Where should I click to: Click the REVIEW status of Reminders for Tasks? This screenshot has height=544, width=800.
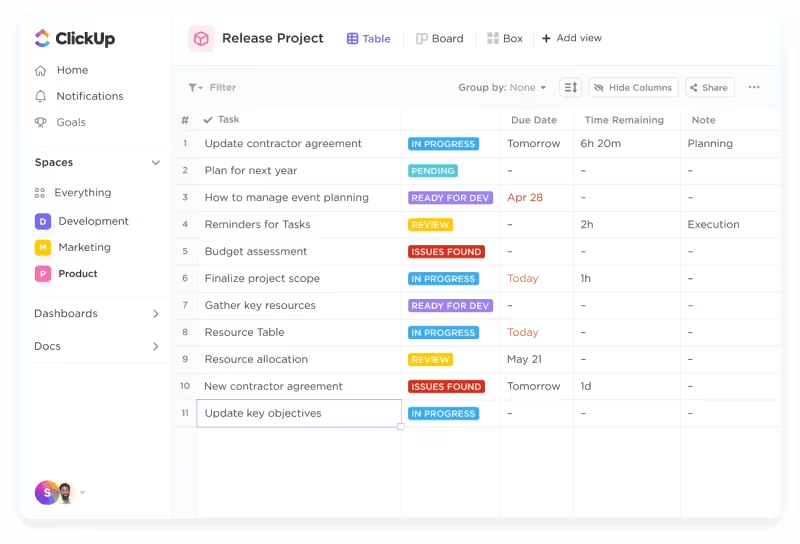tap(430, 225)
